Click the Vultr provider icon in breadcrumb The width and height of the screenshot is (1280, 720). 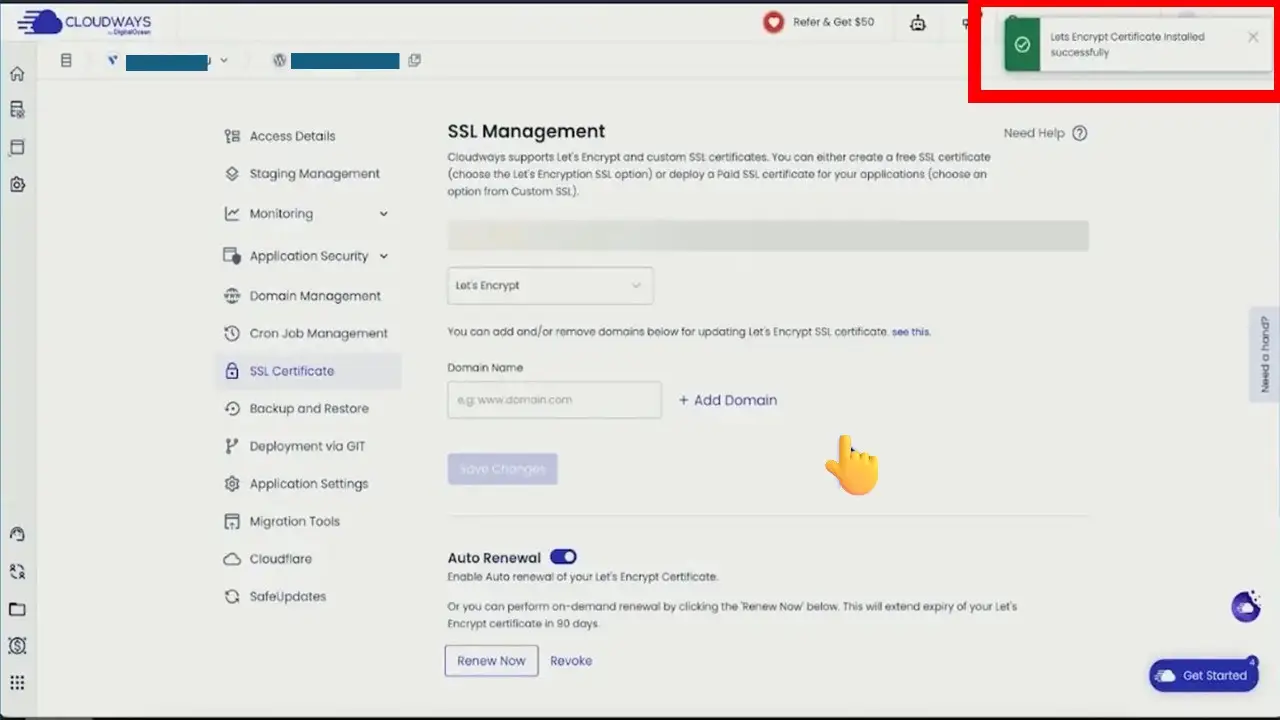coord(113,60)
